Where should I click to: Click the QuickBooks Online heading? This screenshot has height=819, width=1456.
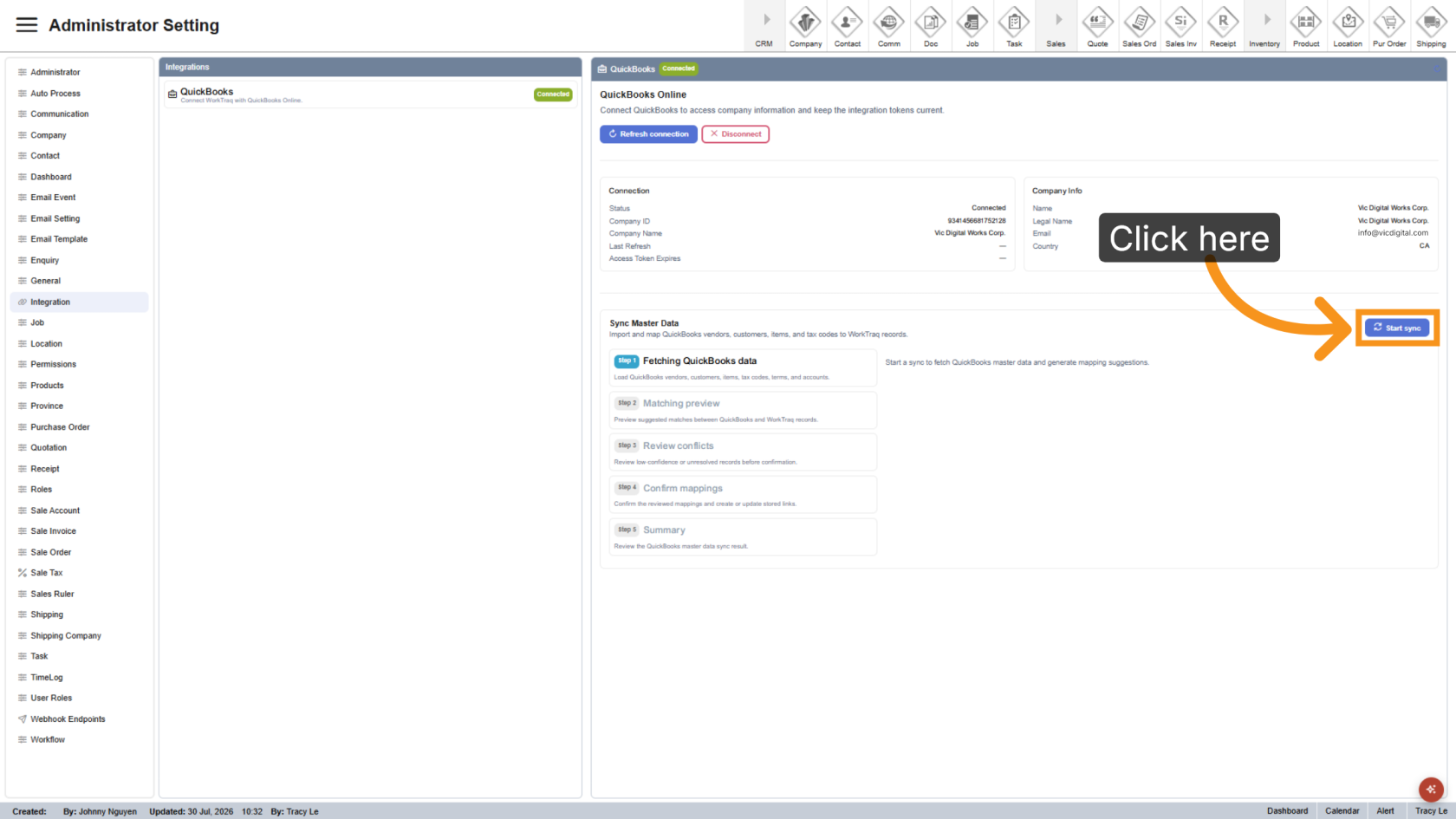tap(643, 94)
